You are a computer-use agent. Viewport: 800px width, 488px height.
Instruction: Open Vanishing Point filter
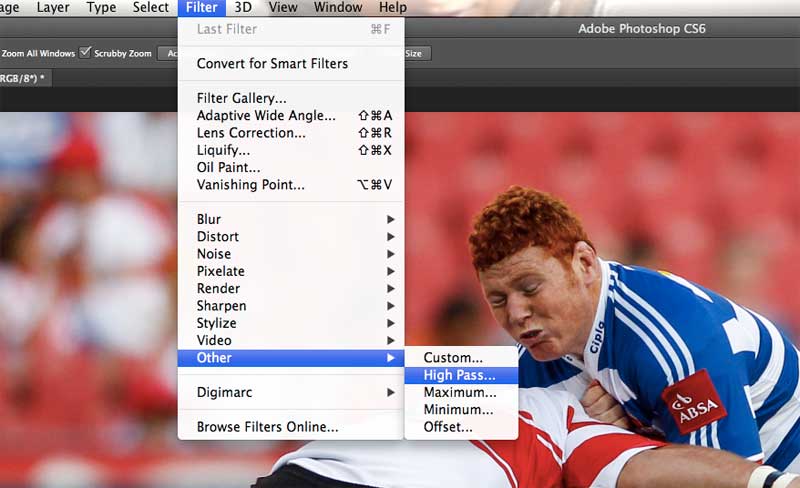click(x=291, y=185)
